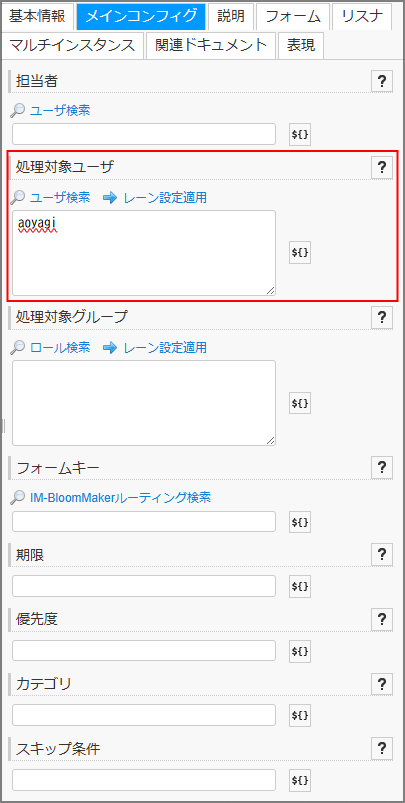The width and height of the screenshot is (405, 803).
Task: Click arrow icon beside 処理対象ユーザ レーン設定適用
Action: pos(110,197)
